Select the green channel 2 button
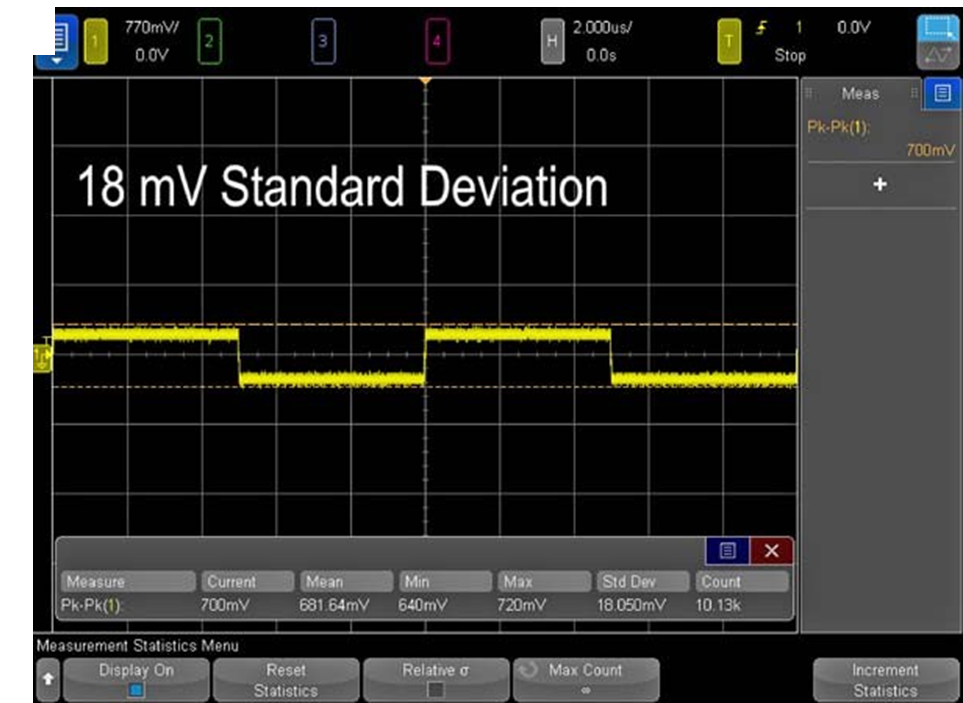This screenshot has width=963, height=703. coord(209,41)
